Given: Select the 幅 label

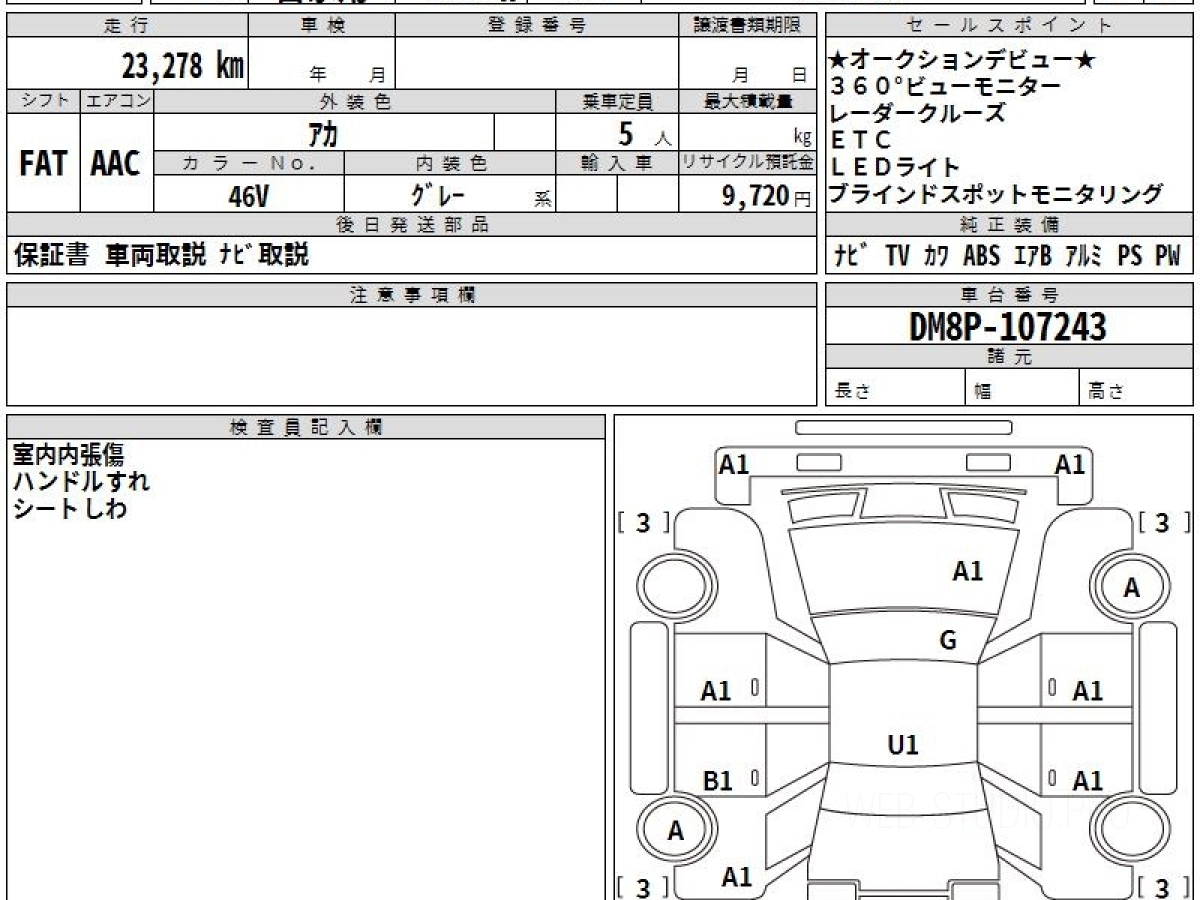Looking at the screenshot, I should [x=984, y=392].
